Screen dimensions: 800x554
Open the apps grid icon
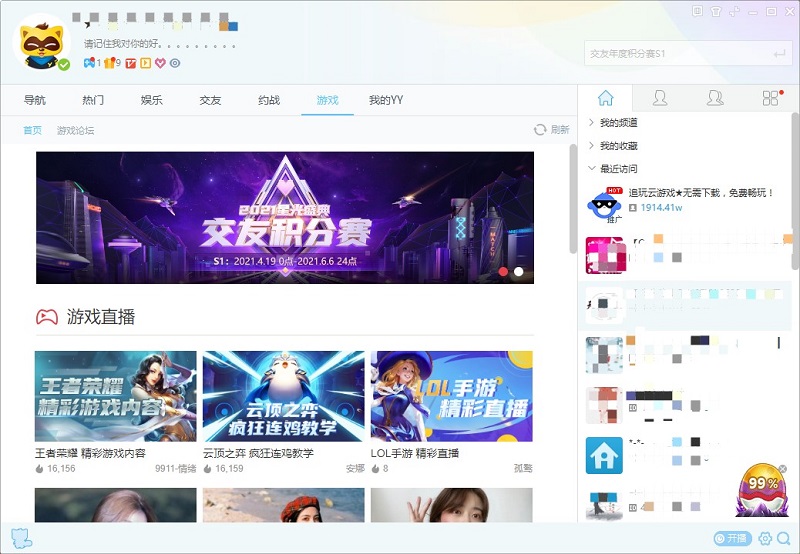pyautogui.click(x=770, y=98)
